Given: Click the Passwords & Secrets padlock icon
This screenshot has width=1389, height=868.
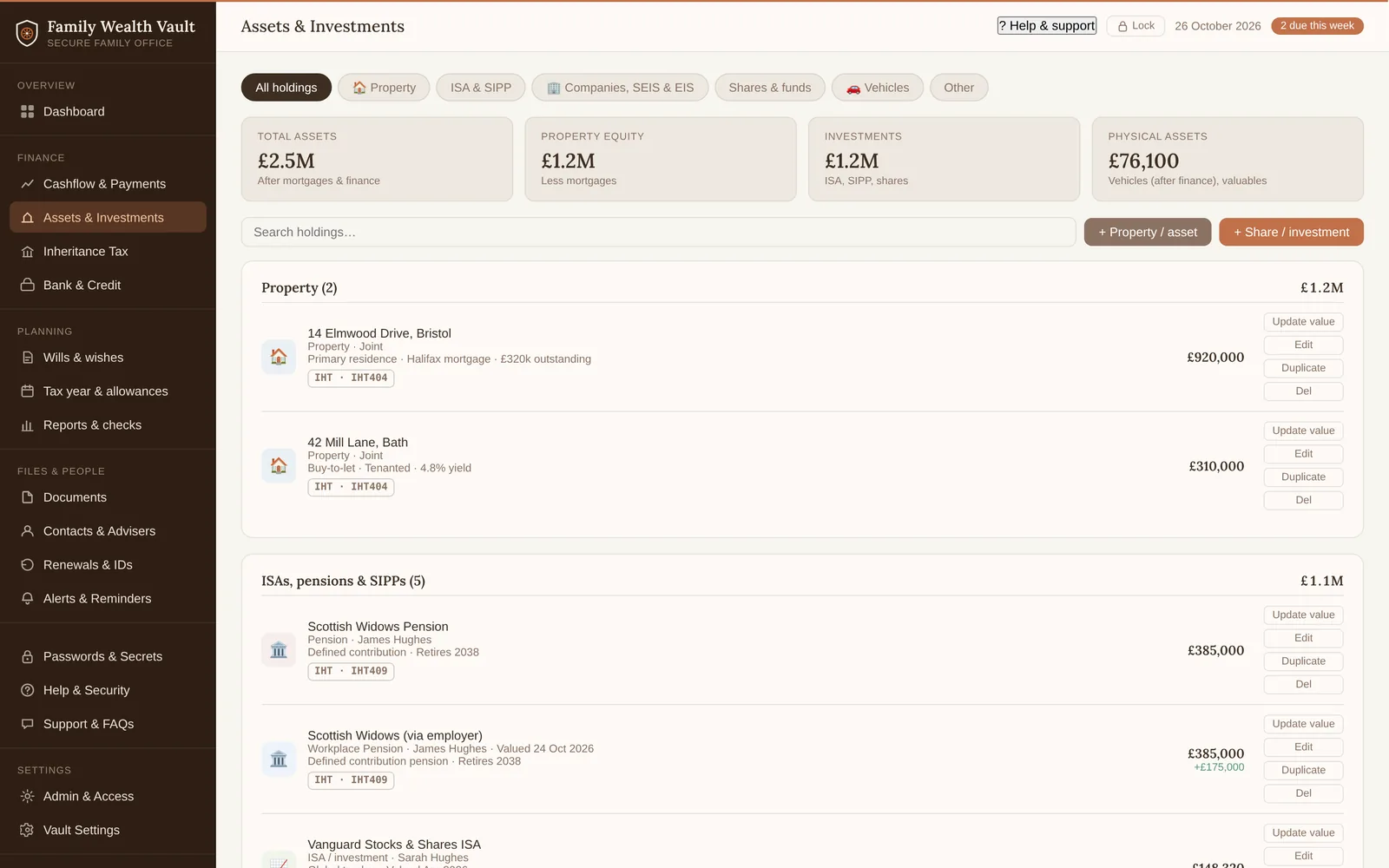Looking at the screenshot, I should click(28, 657).
